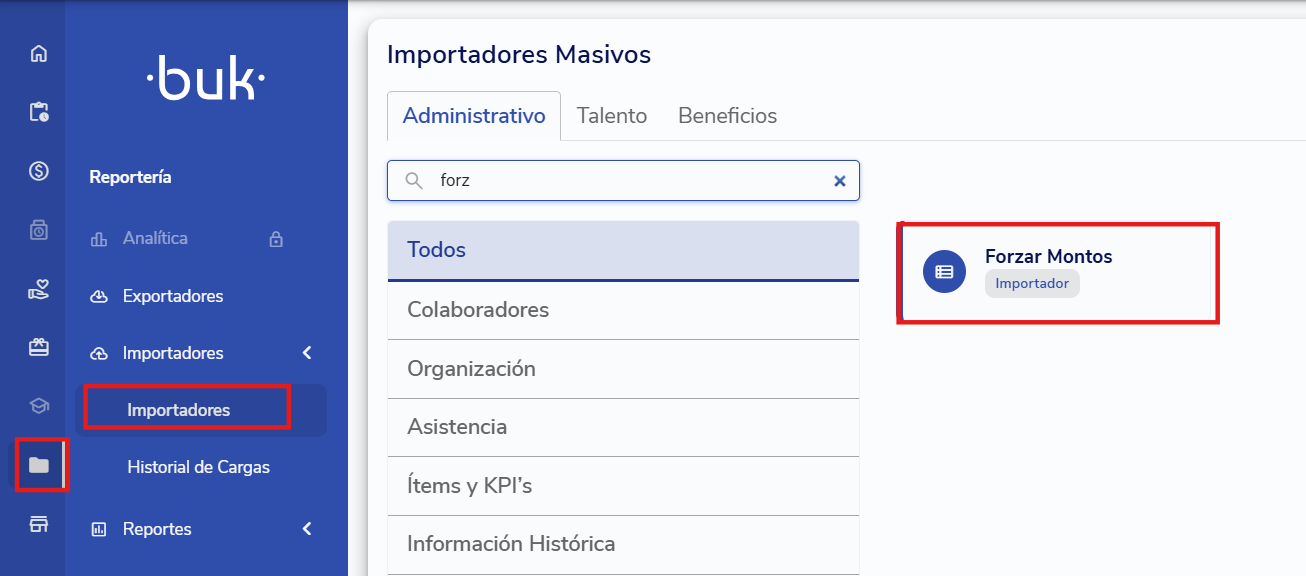Image resolution: width=1306 pixels, height=576 pixels.
Task: Click the graduation cap icon in rail
Action: tap(39, 406)
